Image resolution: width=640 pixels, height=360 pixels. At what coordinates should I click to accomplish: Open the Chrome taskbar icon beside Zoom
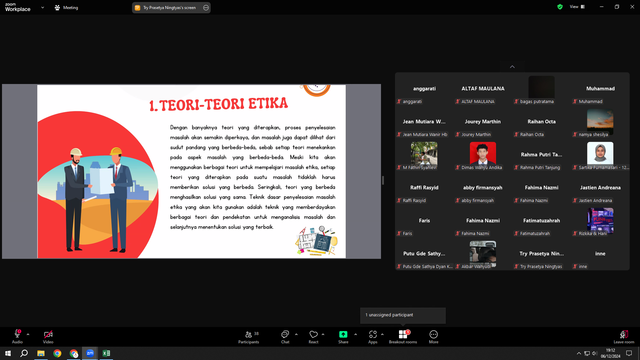[73, 353]
